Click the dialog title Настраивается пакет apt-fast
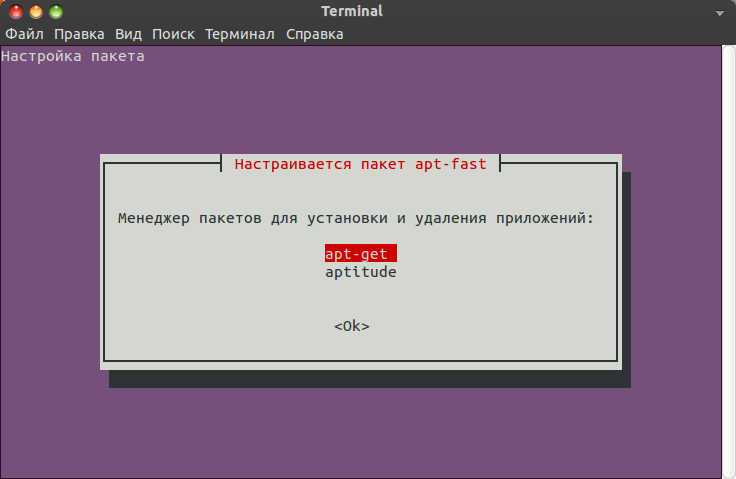Image resolution: width=736 pixels, height=479 pixels. (x=360, y=164)
